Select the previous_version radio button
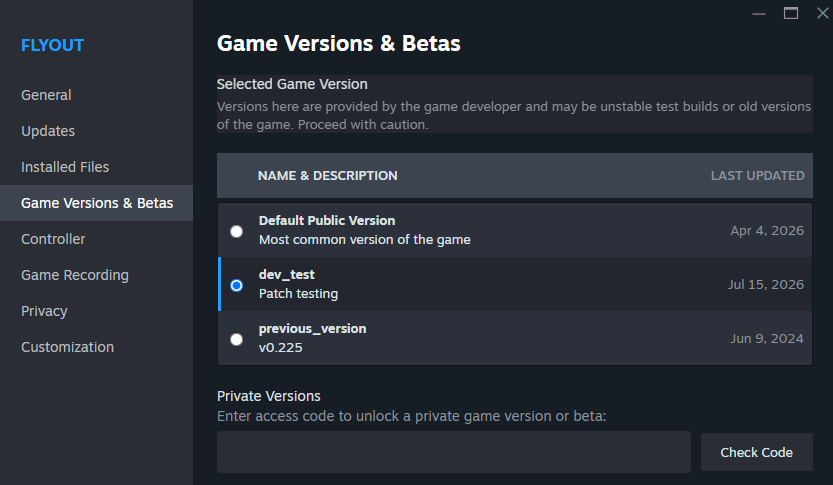833x485 pixels. click(x=236, y=339)
